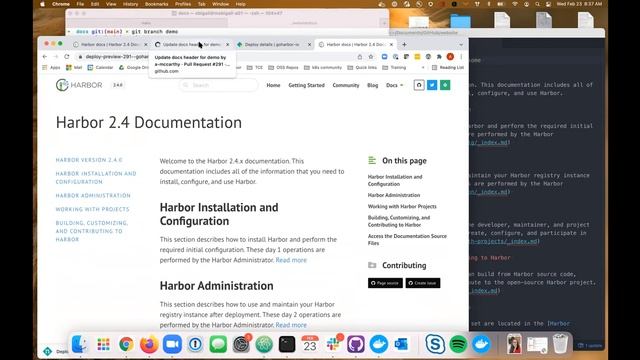Open Apps shortcut in bookmarks bar
Viewport: 640px width, 360px height.
[51, 67]
